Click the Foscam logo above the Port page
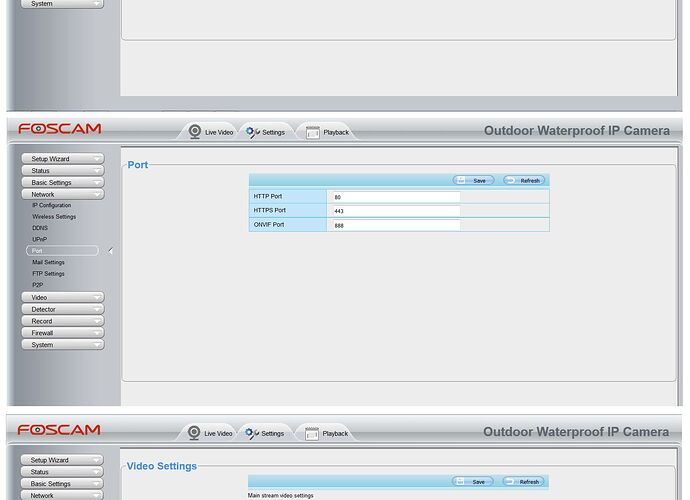The image size is (690, 500). click(59, 129)
